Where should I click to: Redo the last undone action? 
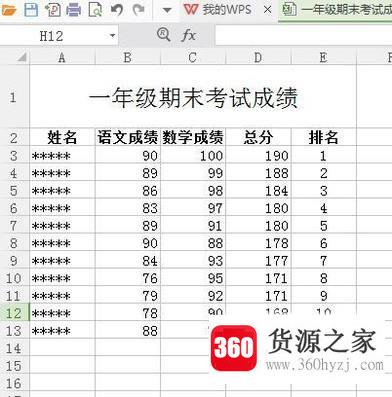[x=138, y=10]
